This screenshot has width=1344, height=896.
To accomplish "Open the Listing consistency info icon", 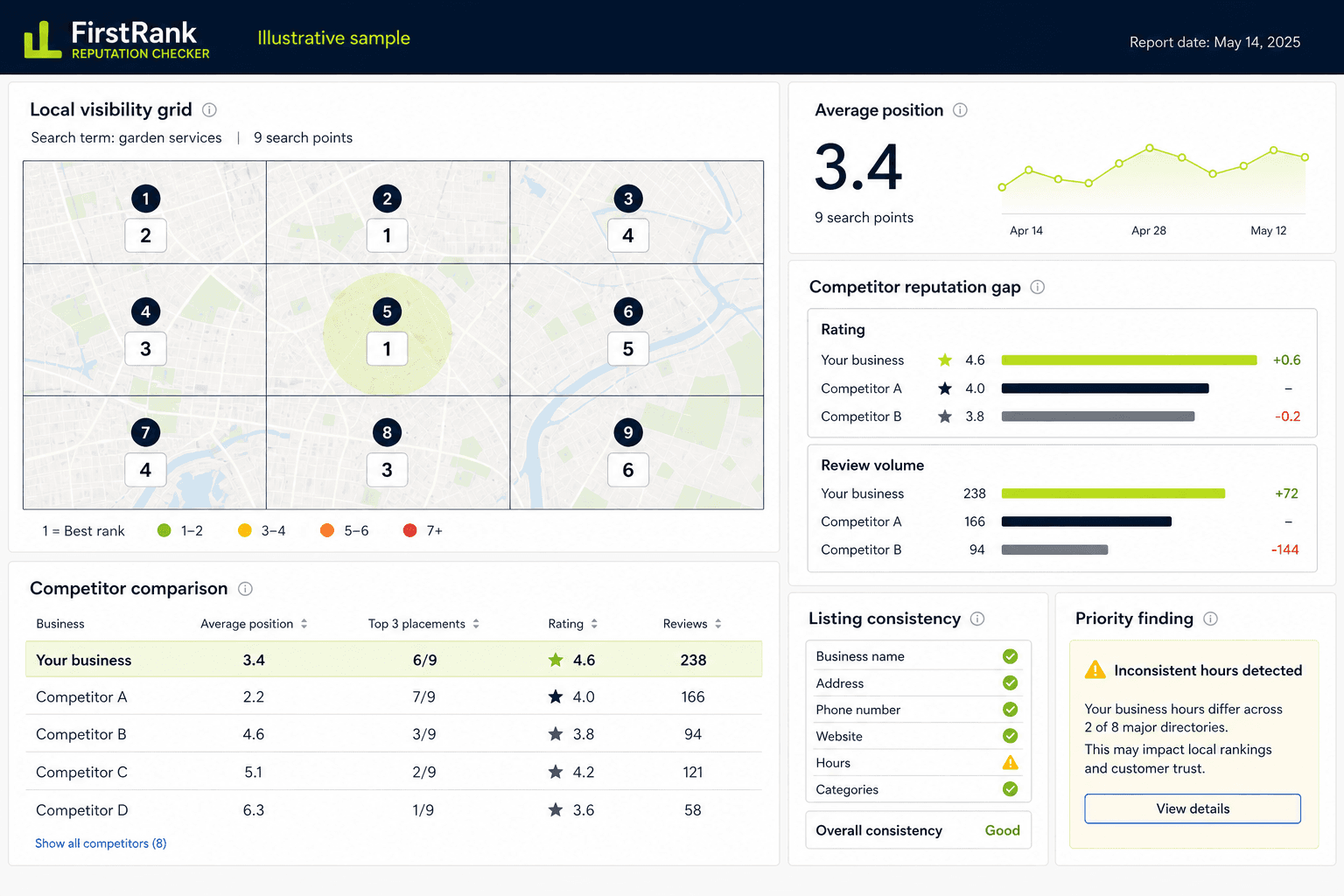I will (x=977, y=619).
